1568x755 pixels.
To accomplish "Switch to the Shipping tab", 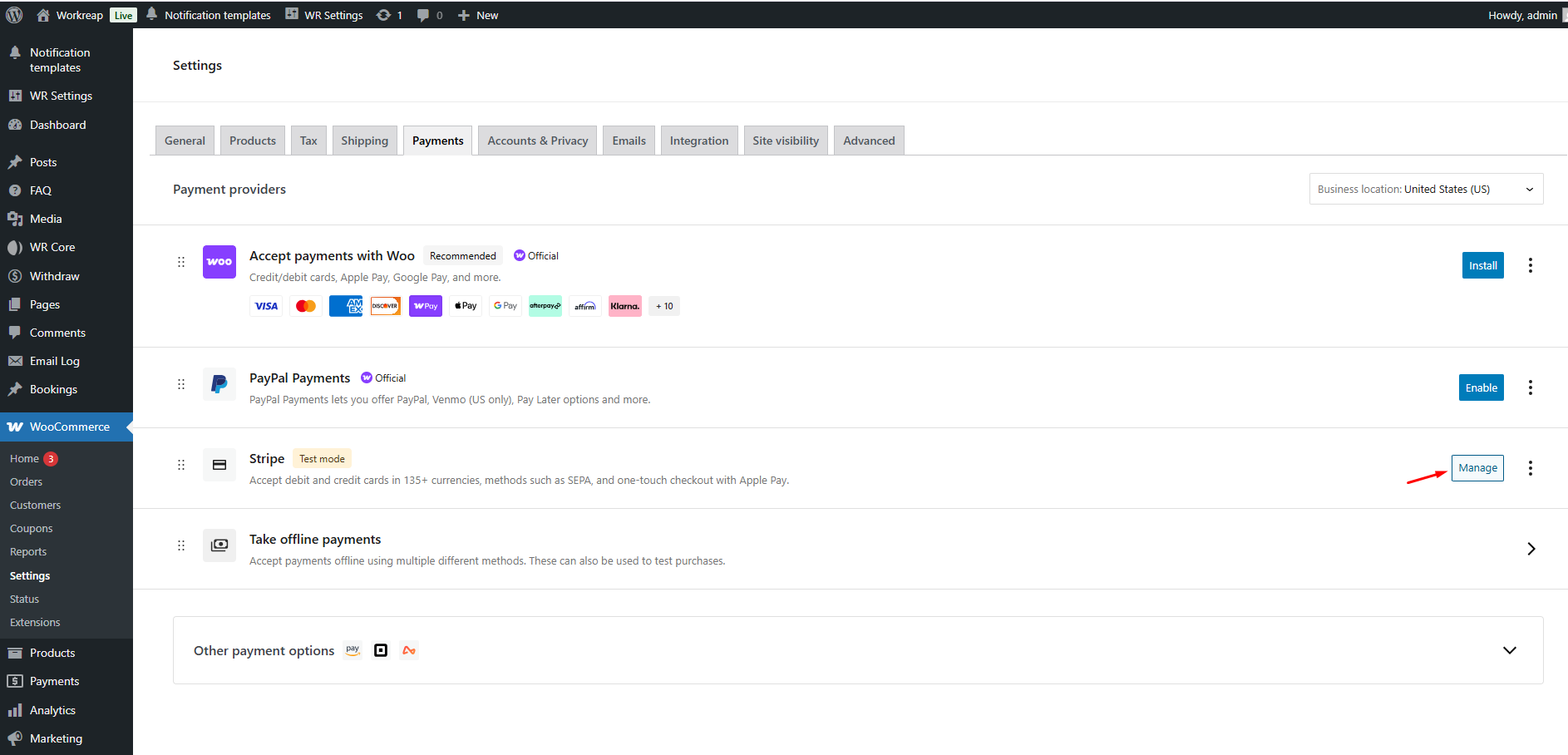I will 364,141.
